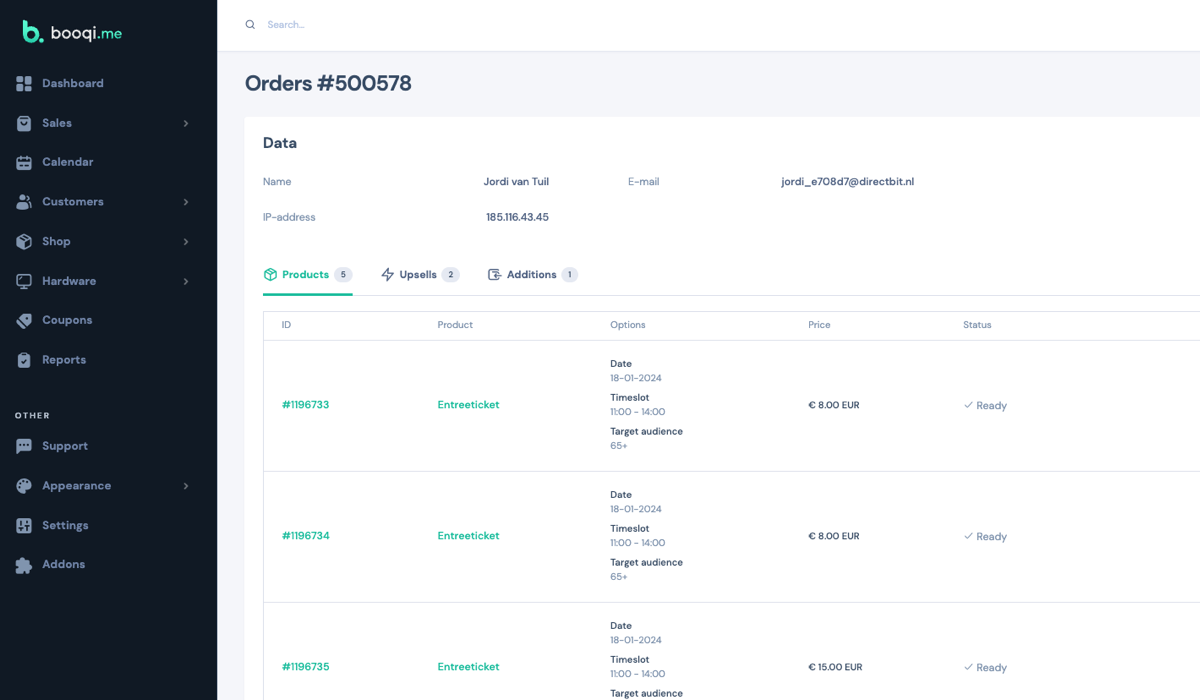Click the Addons puzzle piece icon
1200x700 pixels.
click(24, 565)
